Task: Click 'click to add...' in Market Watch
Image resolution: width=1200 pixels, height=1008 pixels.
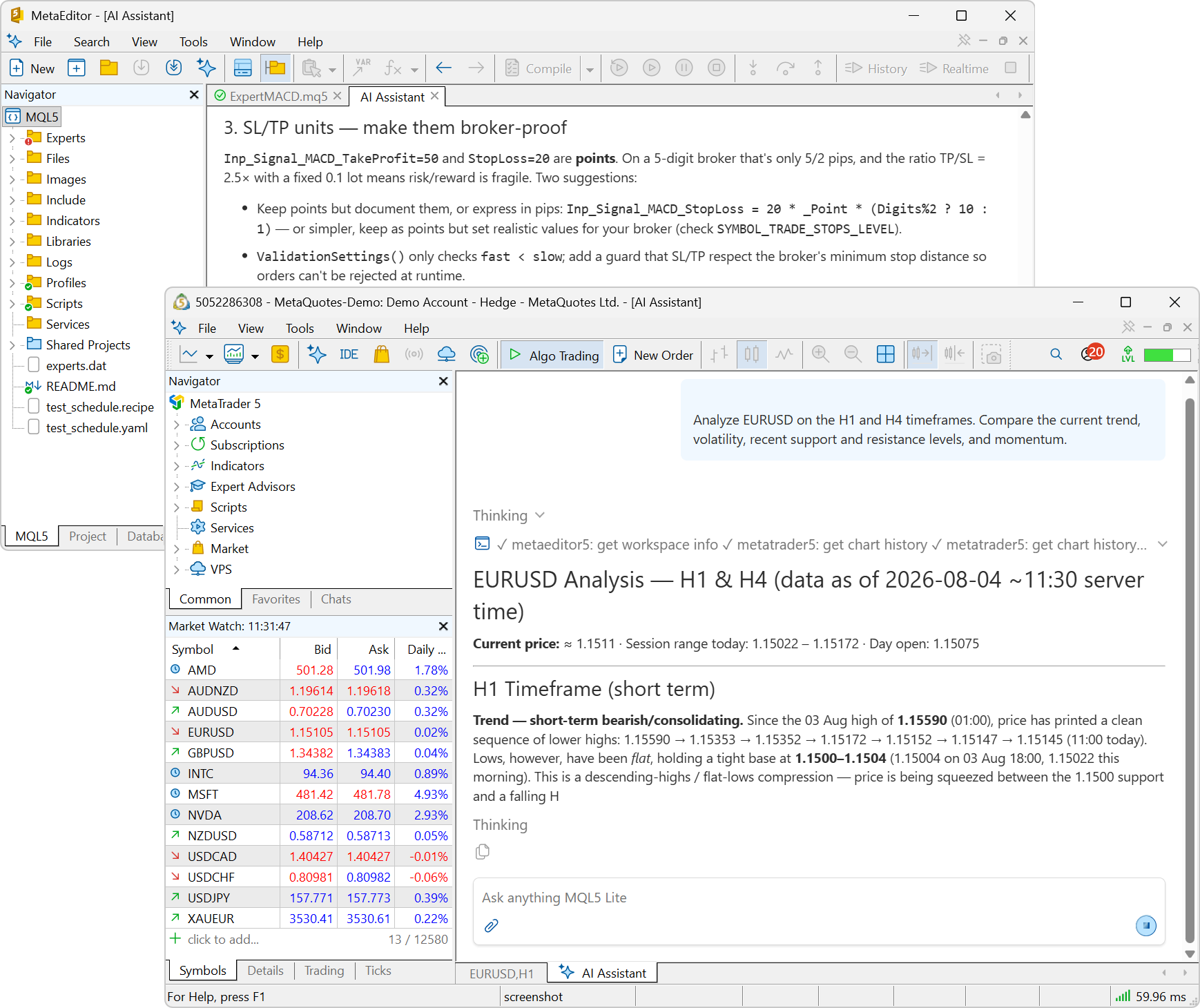Action: pos(223,939)
